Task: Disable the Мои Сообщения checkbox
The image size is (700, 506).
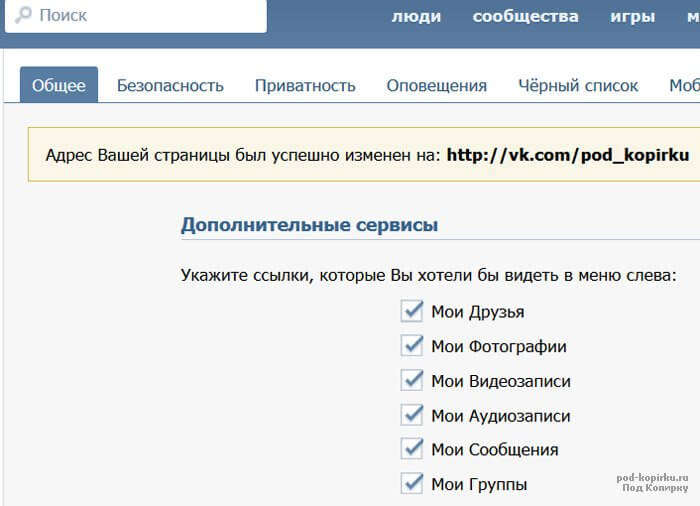Action: [412, 448]
